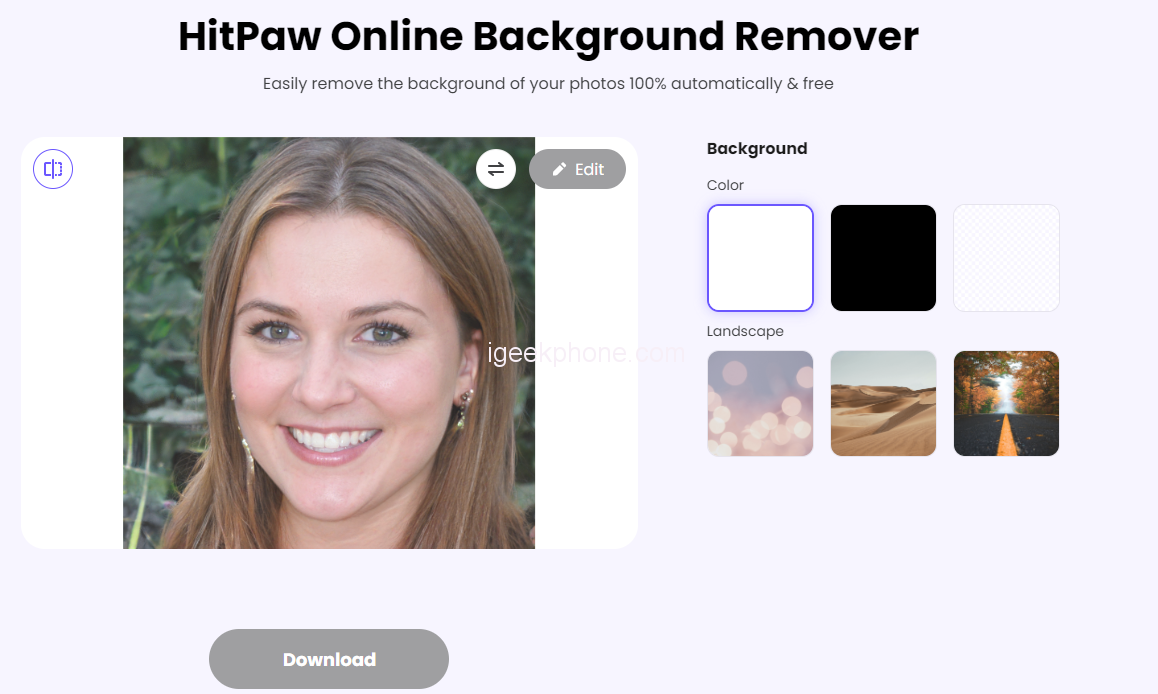
Task: Click the Background section heading
Action: click(x=757, y=148)
